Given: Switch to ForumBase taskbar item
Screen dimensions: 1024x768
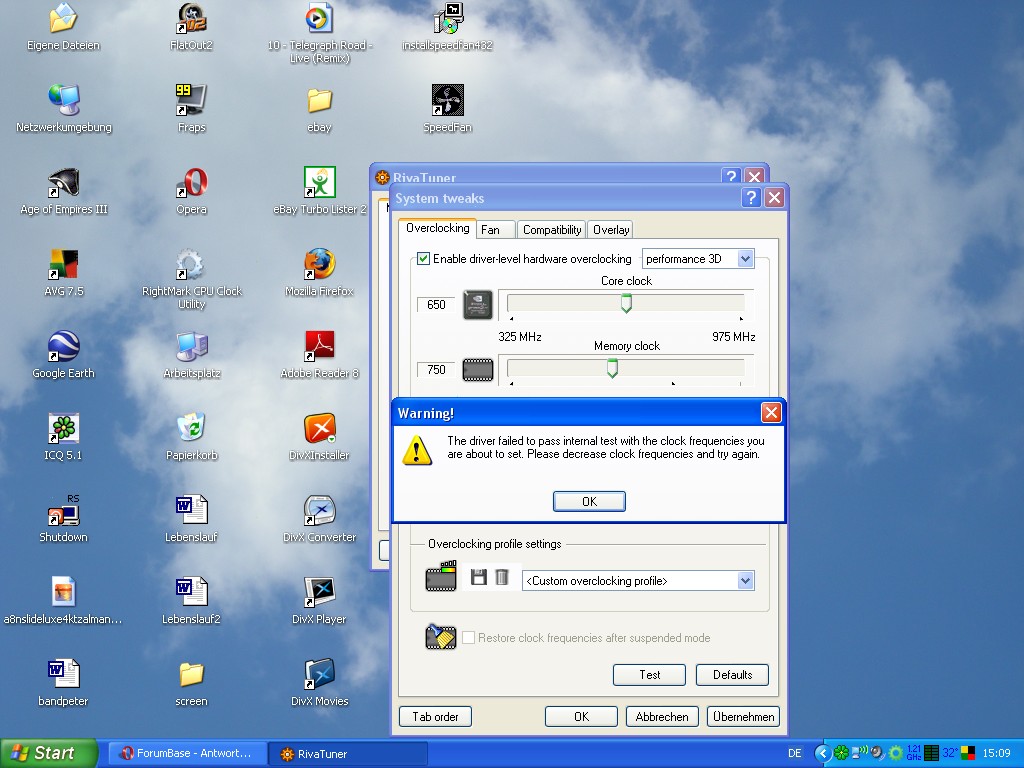Looking at the screenshot, I should pos(187,753).
